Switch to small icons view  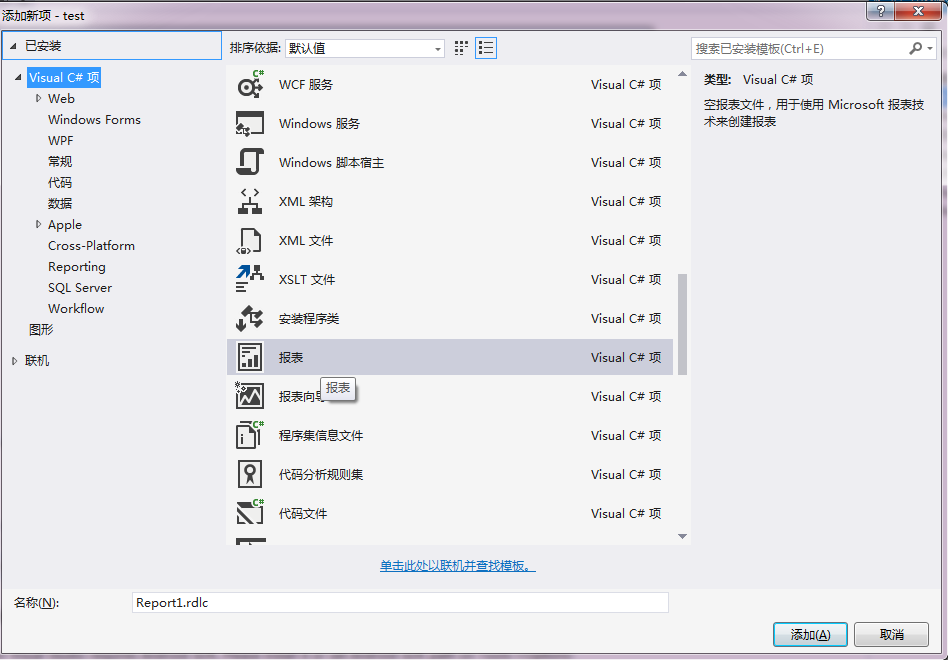pos(461,48)
